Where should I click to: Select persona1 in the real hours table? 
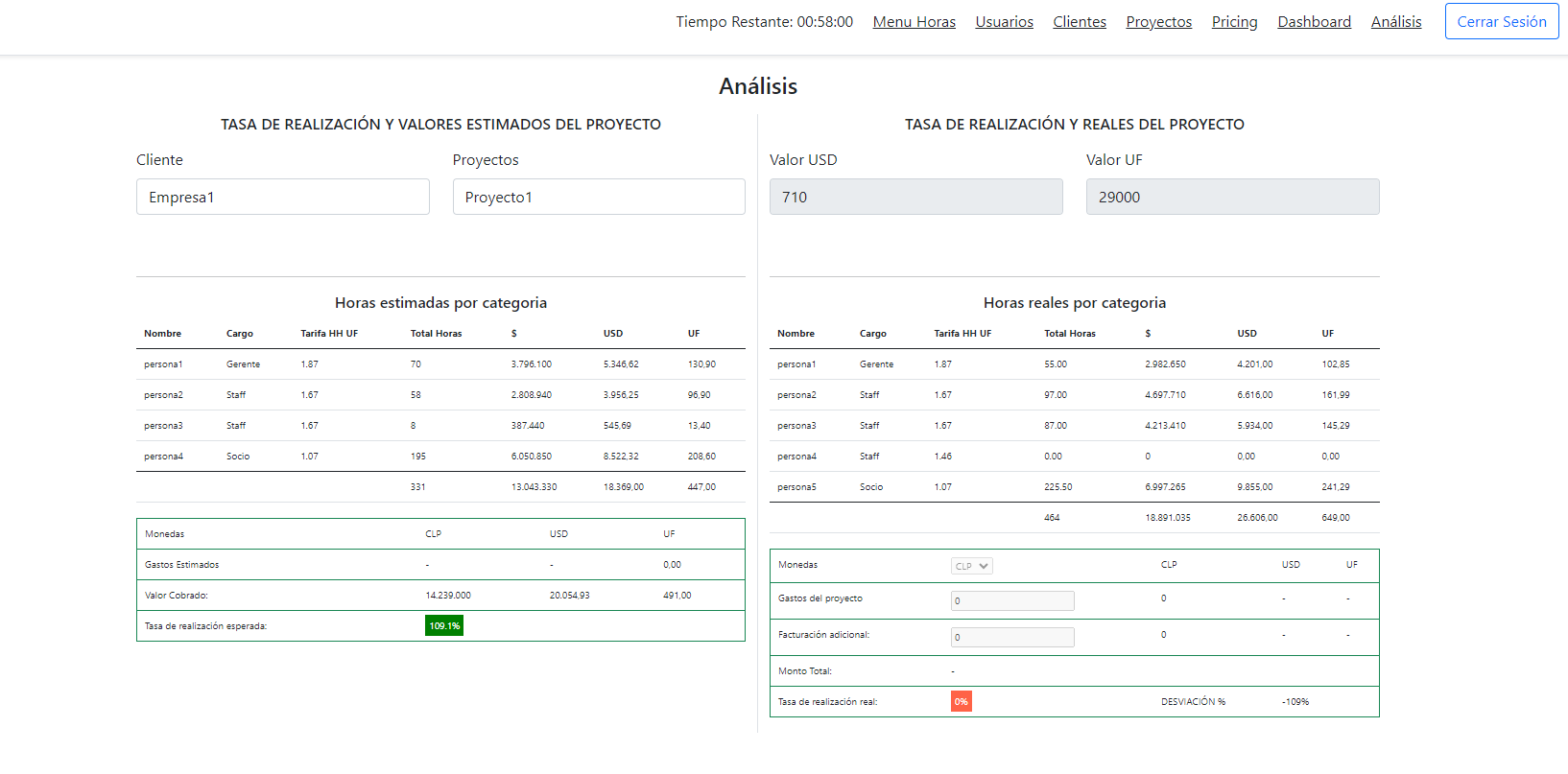1074,364
